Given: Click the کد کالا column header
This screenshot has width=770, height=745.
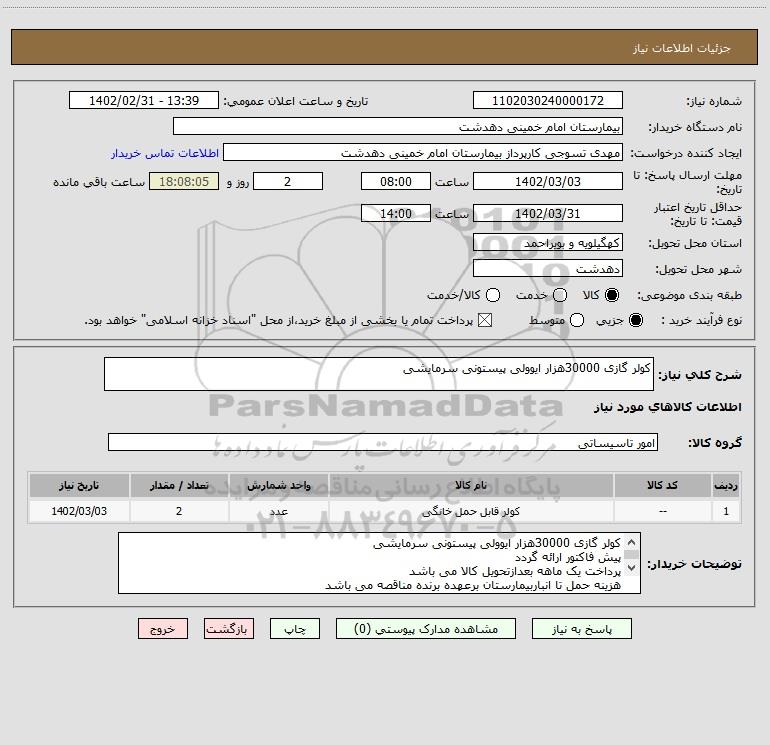Looking at the screenshot, I should coord(662,485).
